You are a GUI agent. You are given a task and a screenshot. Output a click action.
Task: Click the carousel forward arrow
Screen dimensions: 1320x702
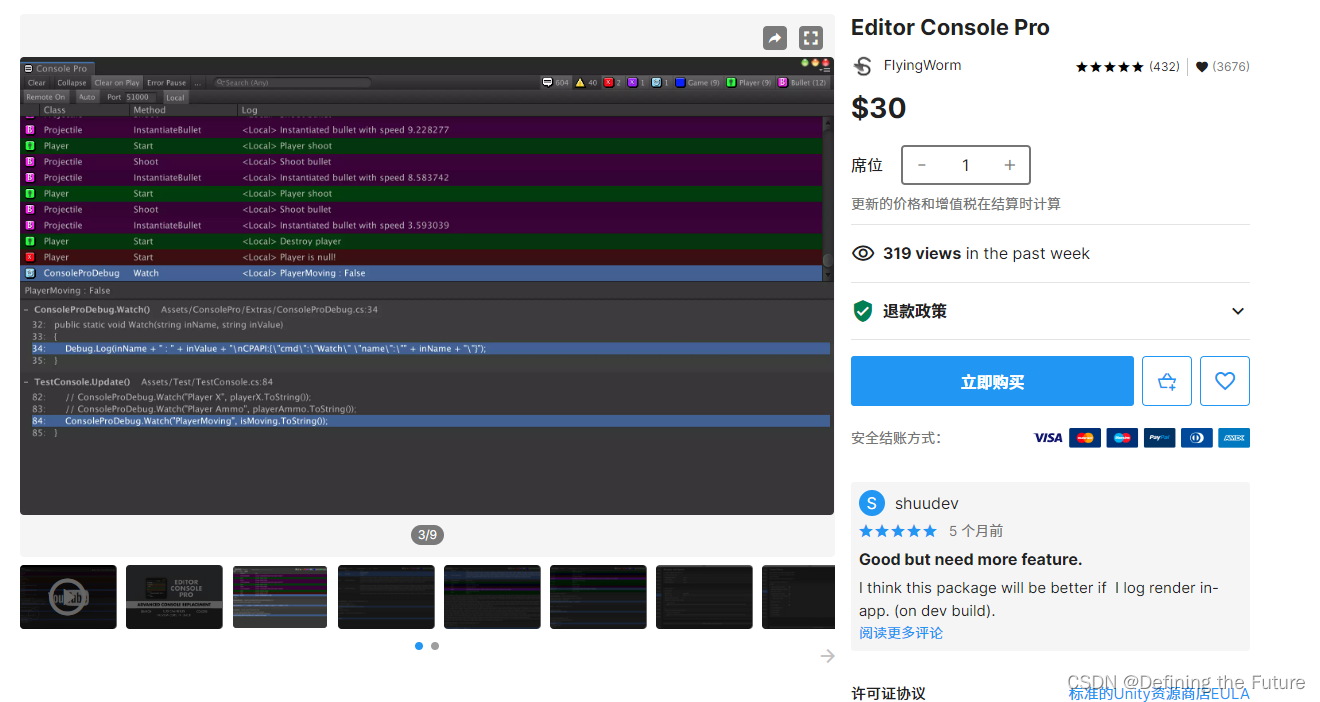[827, 655]
